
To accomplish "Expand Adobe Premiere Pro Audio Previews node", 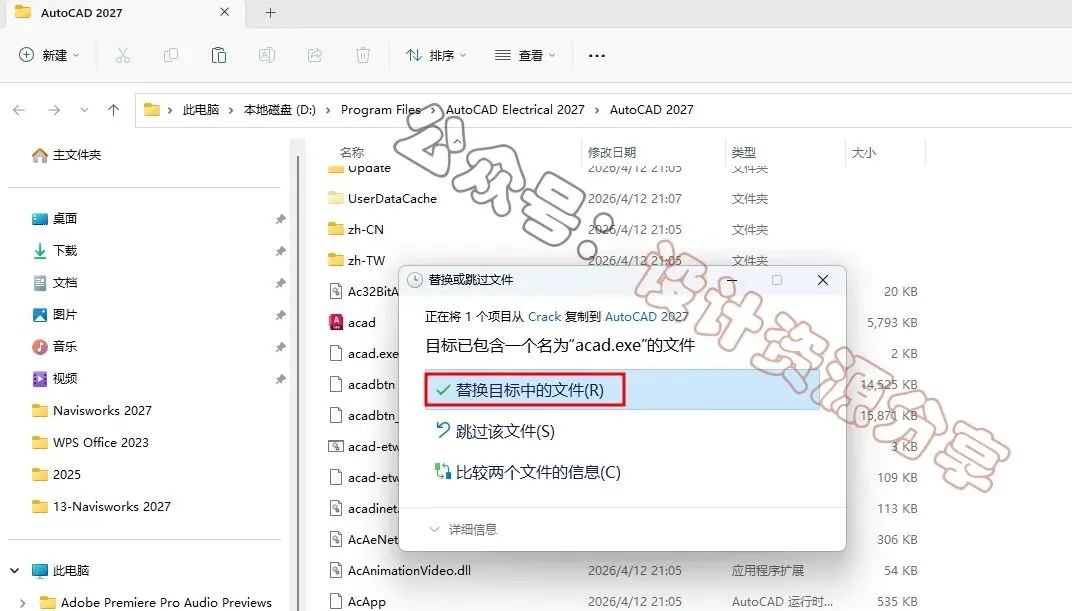I will coord(23,603).
